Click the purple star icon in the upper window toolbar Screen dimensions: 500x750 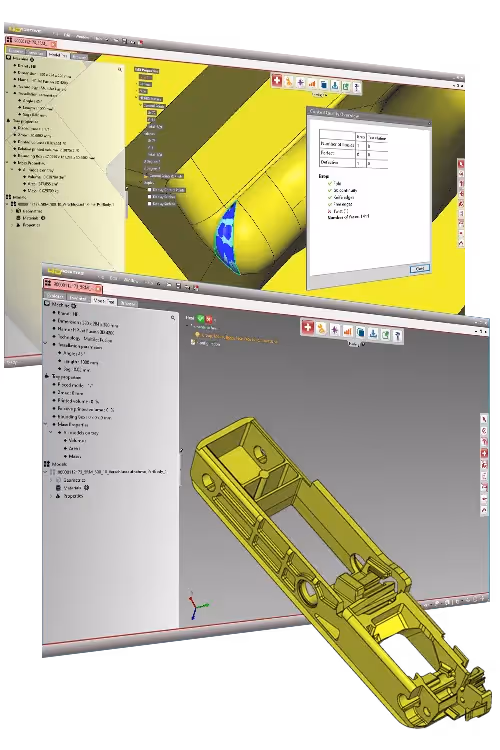point(300,83)
